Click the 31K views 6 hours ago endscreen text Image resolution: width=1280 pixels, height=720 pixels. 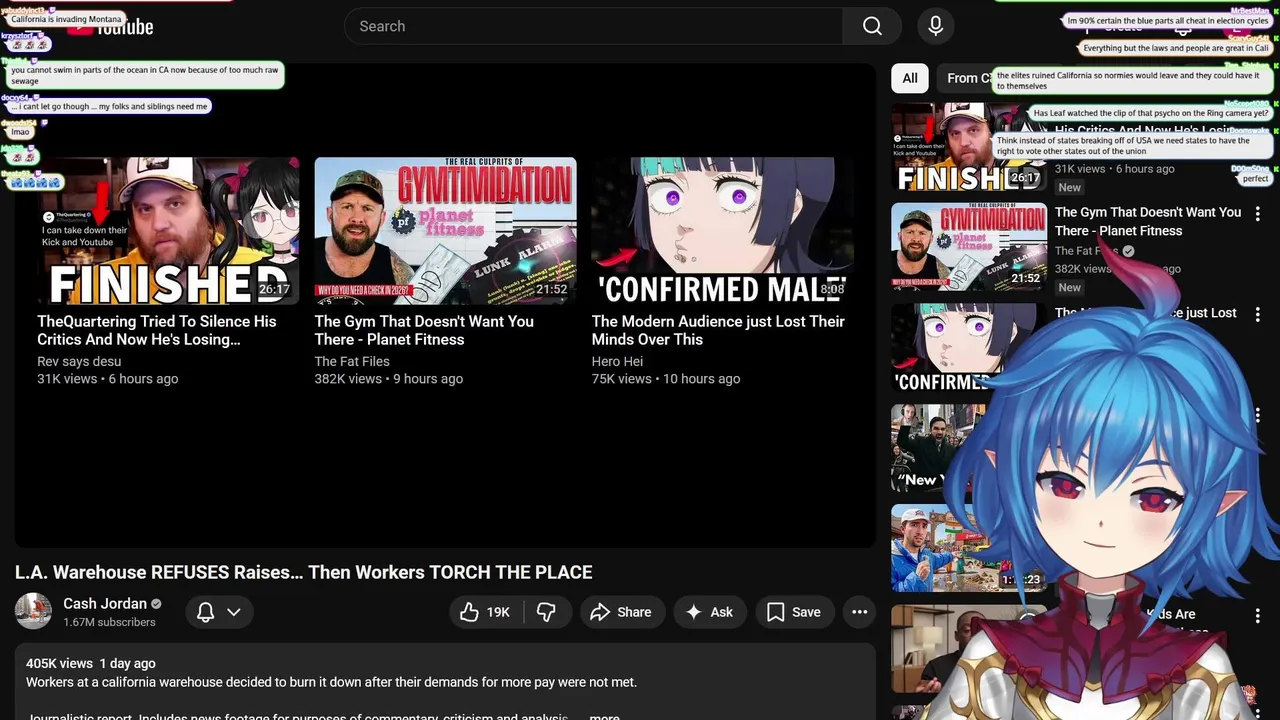tap(107, 379)
